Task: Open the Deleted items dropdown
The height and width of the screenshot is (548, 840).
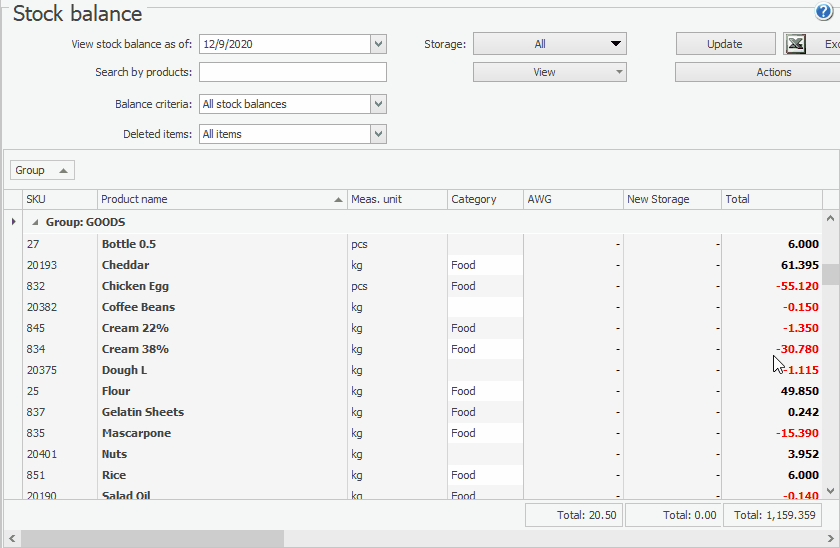Action: coord(378,134)
